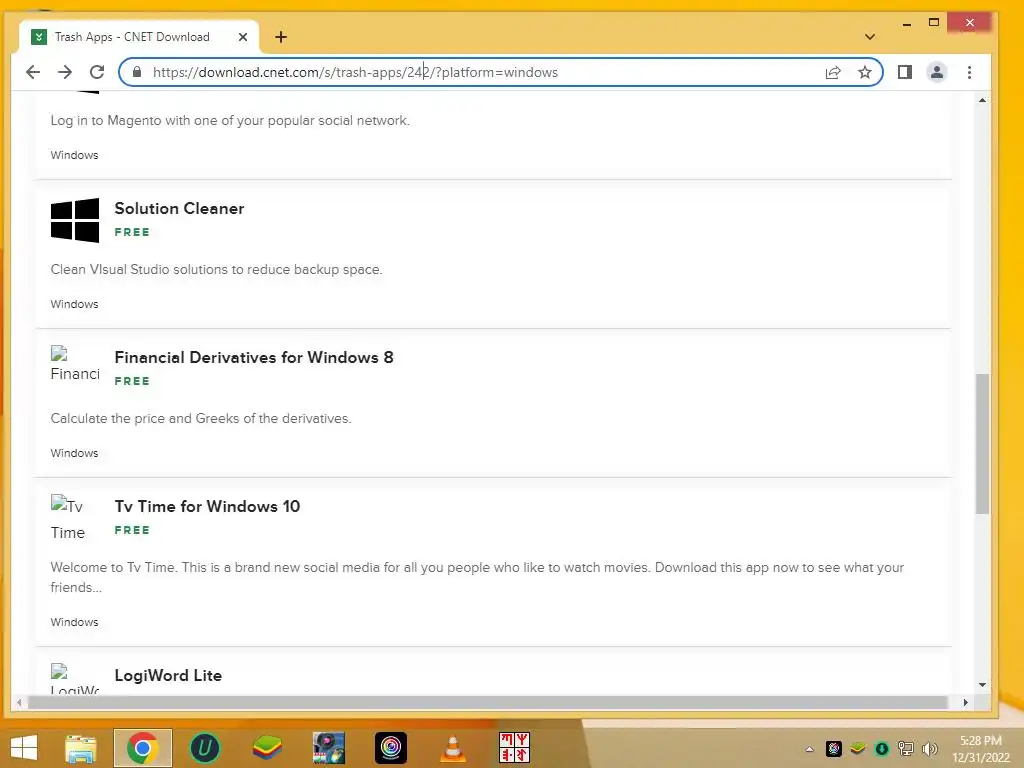Launch VLC media player from taskbar

tap(453, 748)
